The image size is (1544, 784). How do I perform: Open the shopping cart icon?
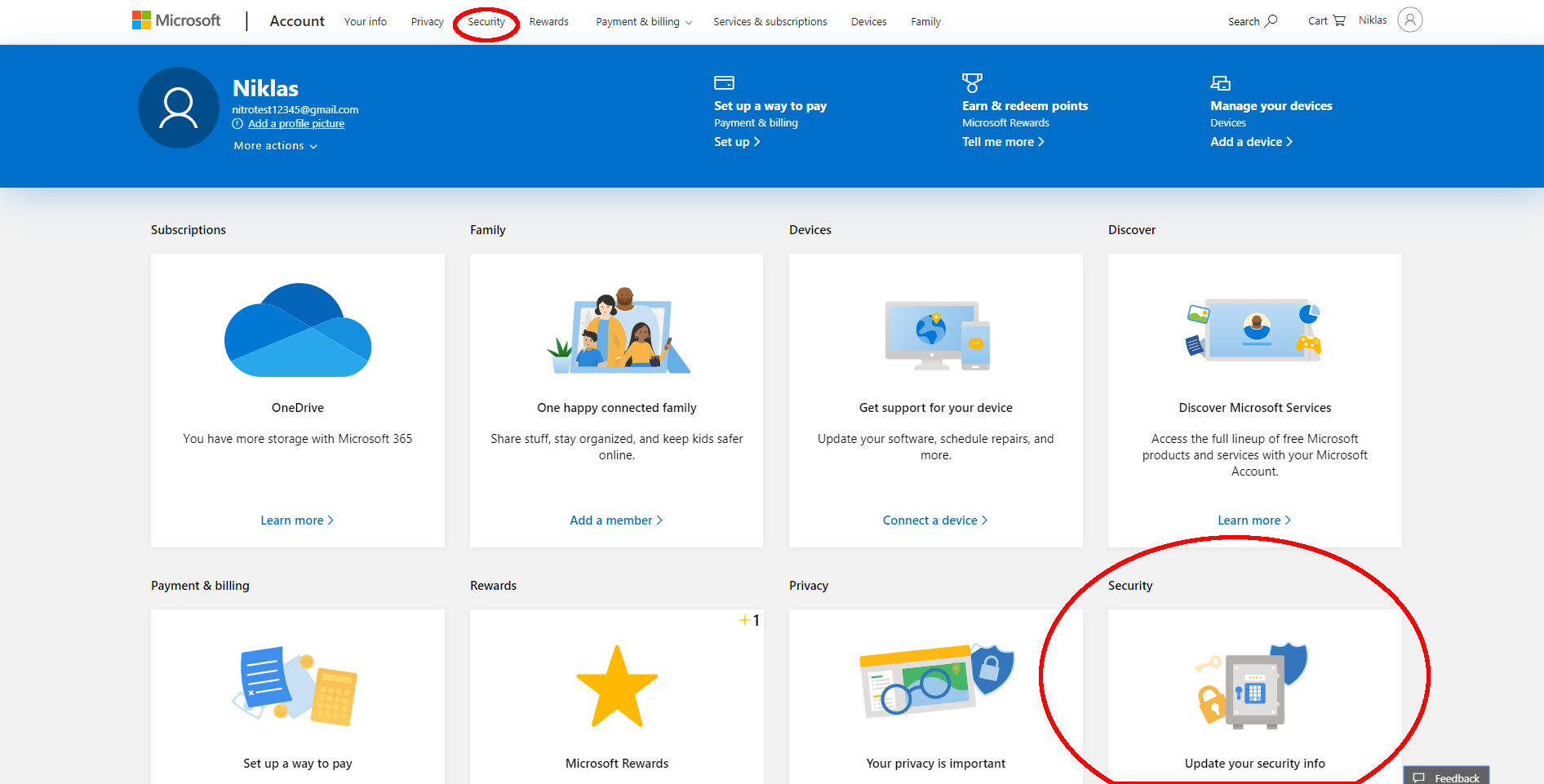coord(1339,20)
